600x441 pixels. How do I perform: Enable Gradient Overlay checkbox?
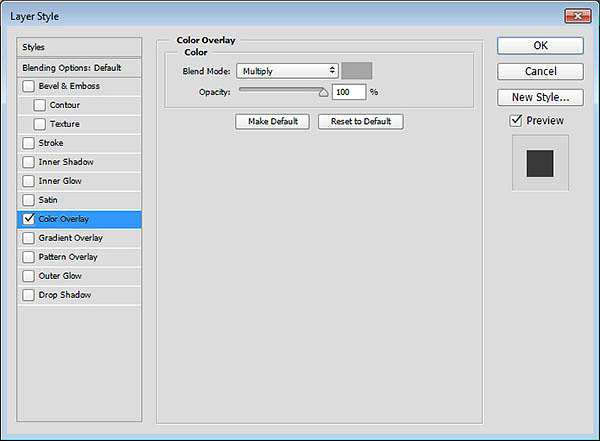click(28, 238)
